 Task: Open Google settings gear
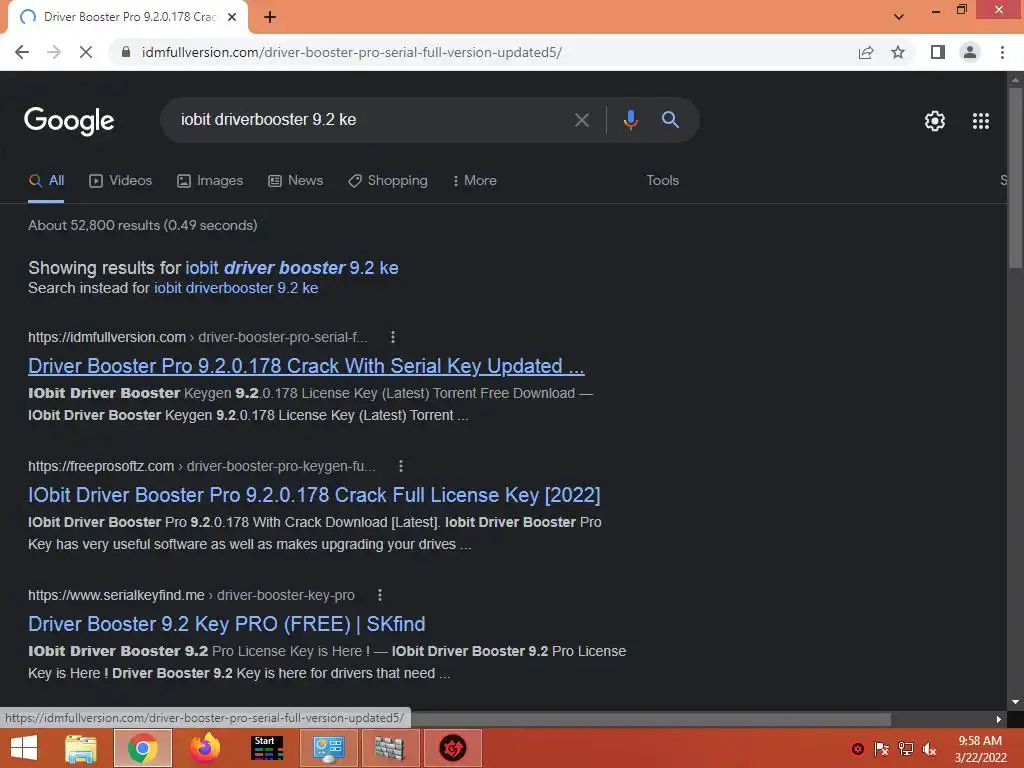(935, 121)
